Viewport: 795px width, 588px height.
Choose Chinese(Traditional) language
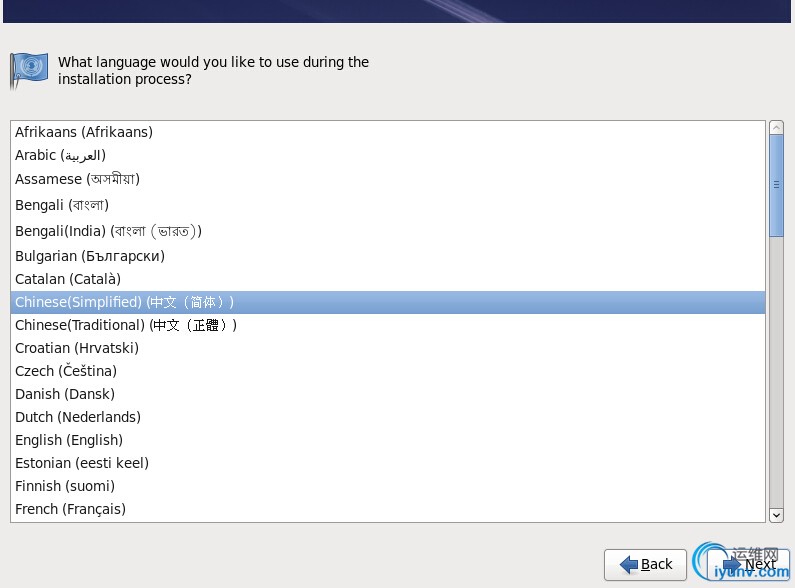click(387, 325)
